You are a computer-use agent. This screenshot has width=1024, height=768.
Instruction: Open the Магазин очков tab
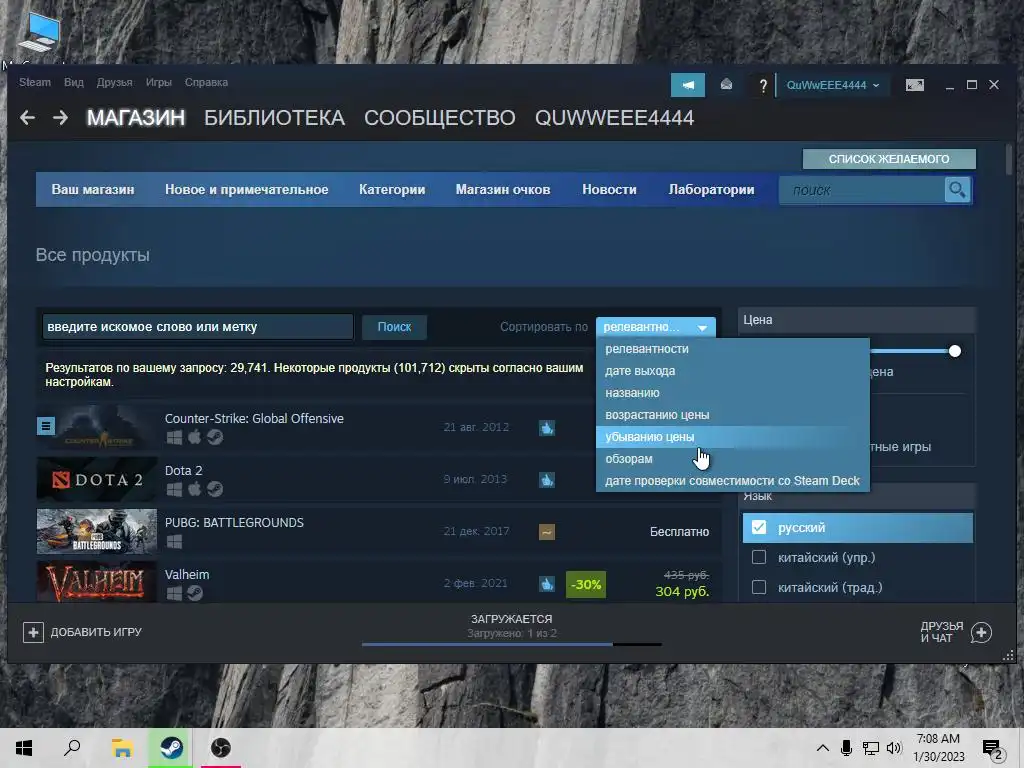[x=503, y=189]
